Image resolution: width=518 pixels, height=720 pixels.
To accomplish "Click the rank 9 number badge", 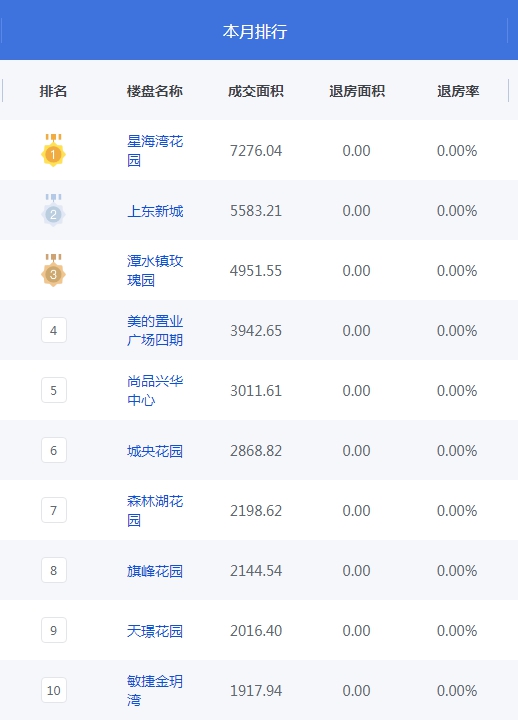I will 54,630.
